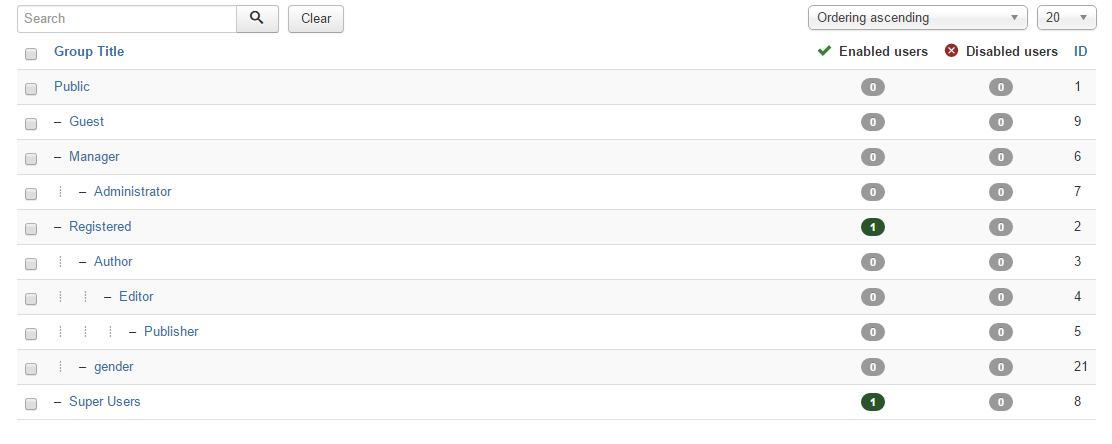Click the red Disabled users cross icon
1112x444 pixels.
[952, 51]
